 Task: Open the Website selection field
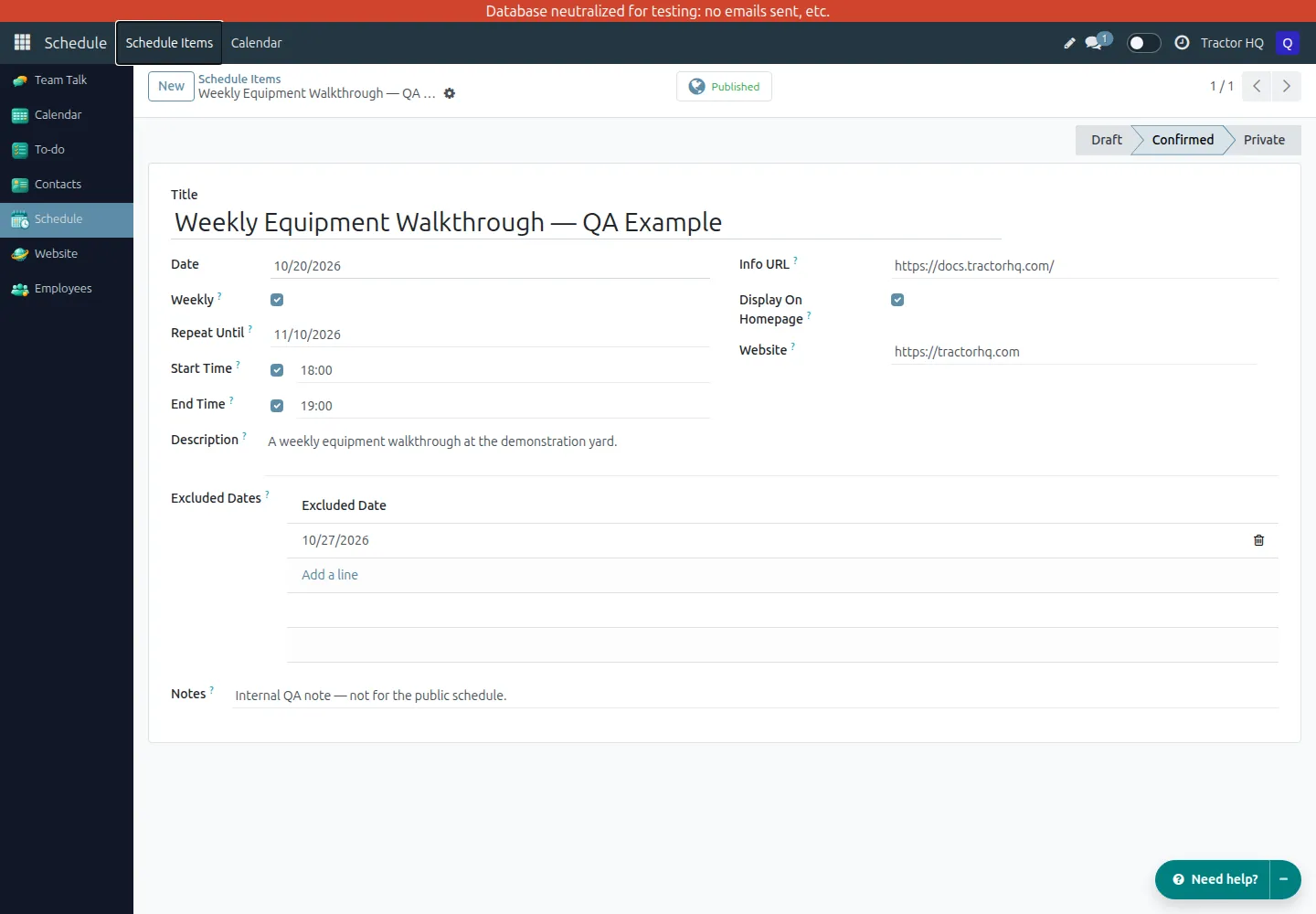click(1075, 352)
